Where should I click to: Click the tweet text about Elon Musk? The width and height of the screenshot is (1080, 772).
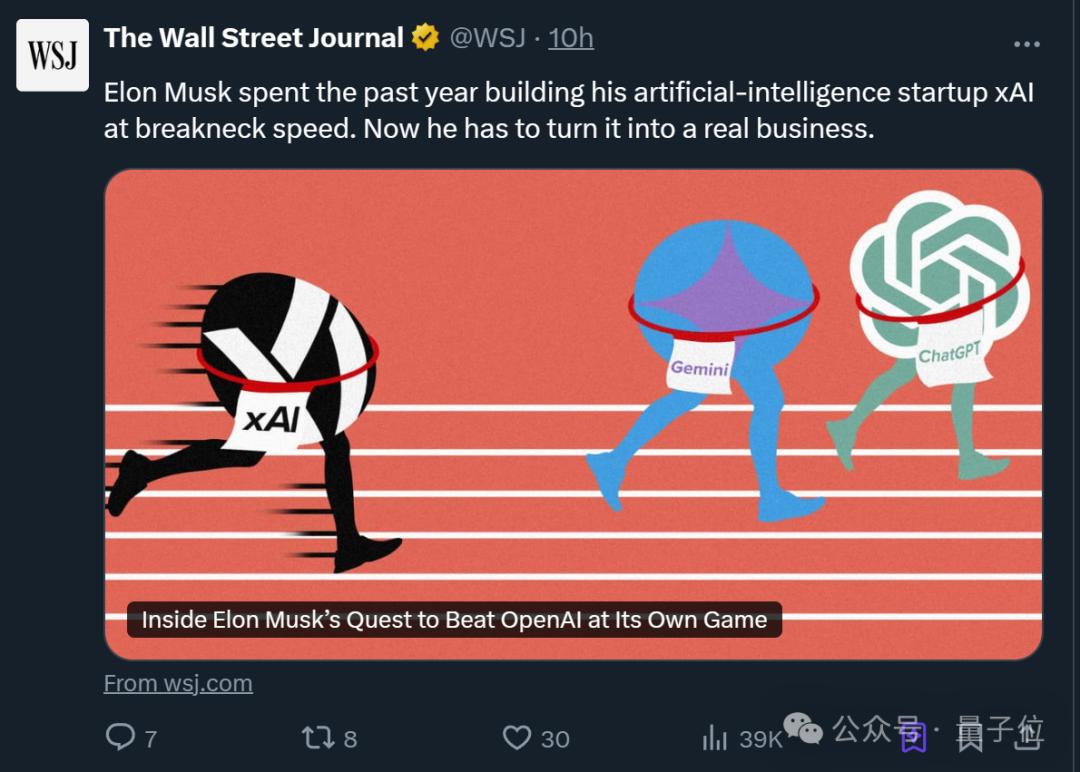(560, 110)
